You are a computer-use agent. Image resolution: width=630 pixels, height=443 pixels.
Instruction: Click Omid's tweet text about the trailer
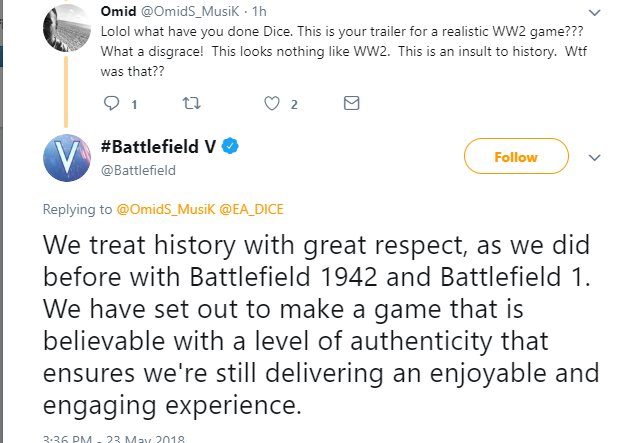click(320, 45)
